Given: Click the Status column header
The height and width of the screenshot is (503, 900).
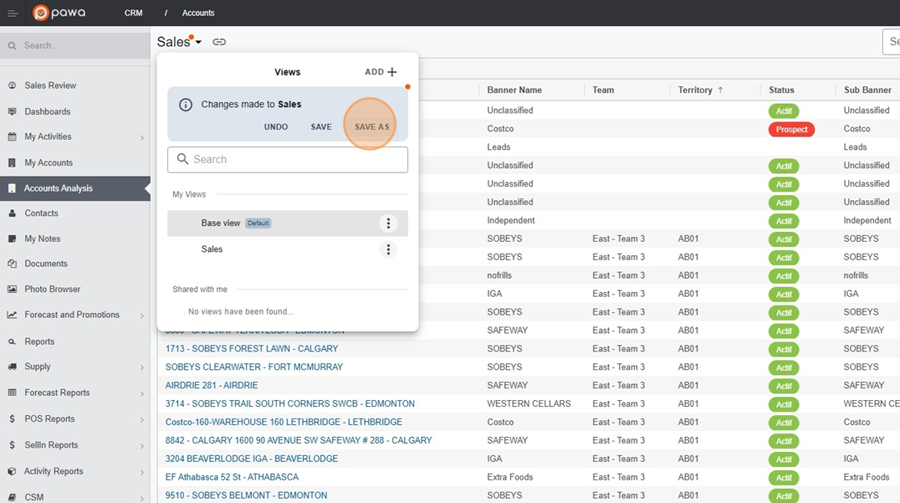Looking at the screenshot, I should coord(781,90).
